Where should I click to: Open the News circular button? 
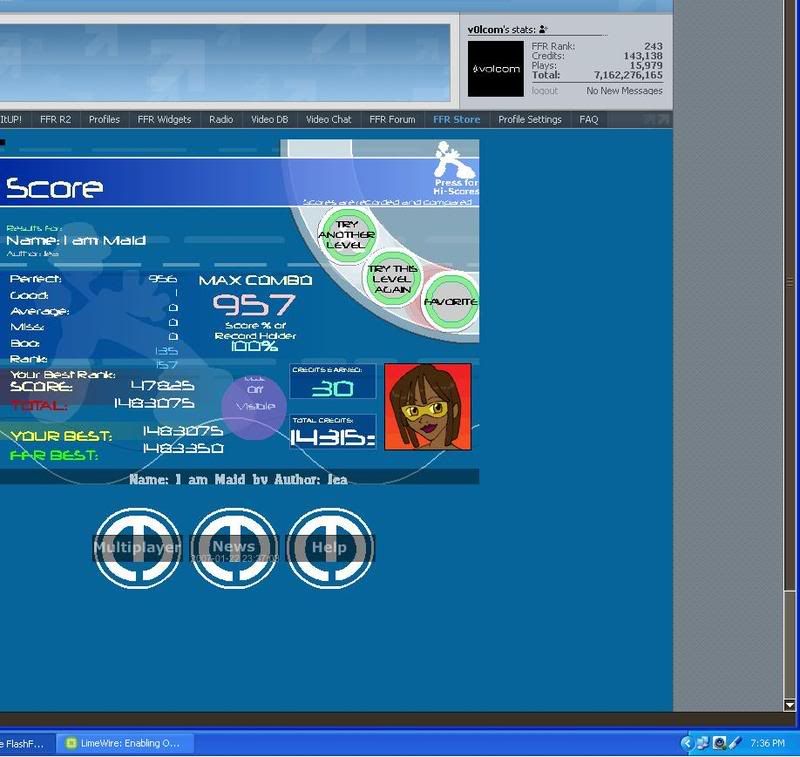tap(234, 548)
